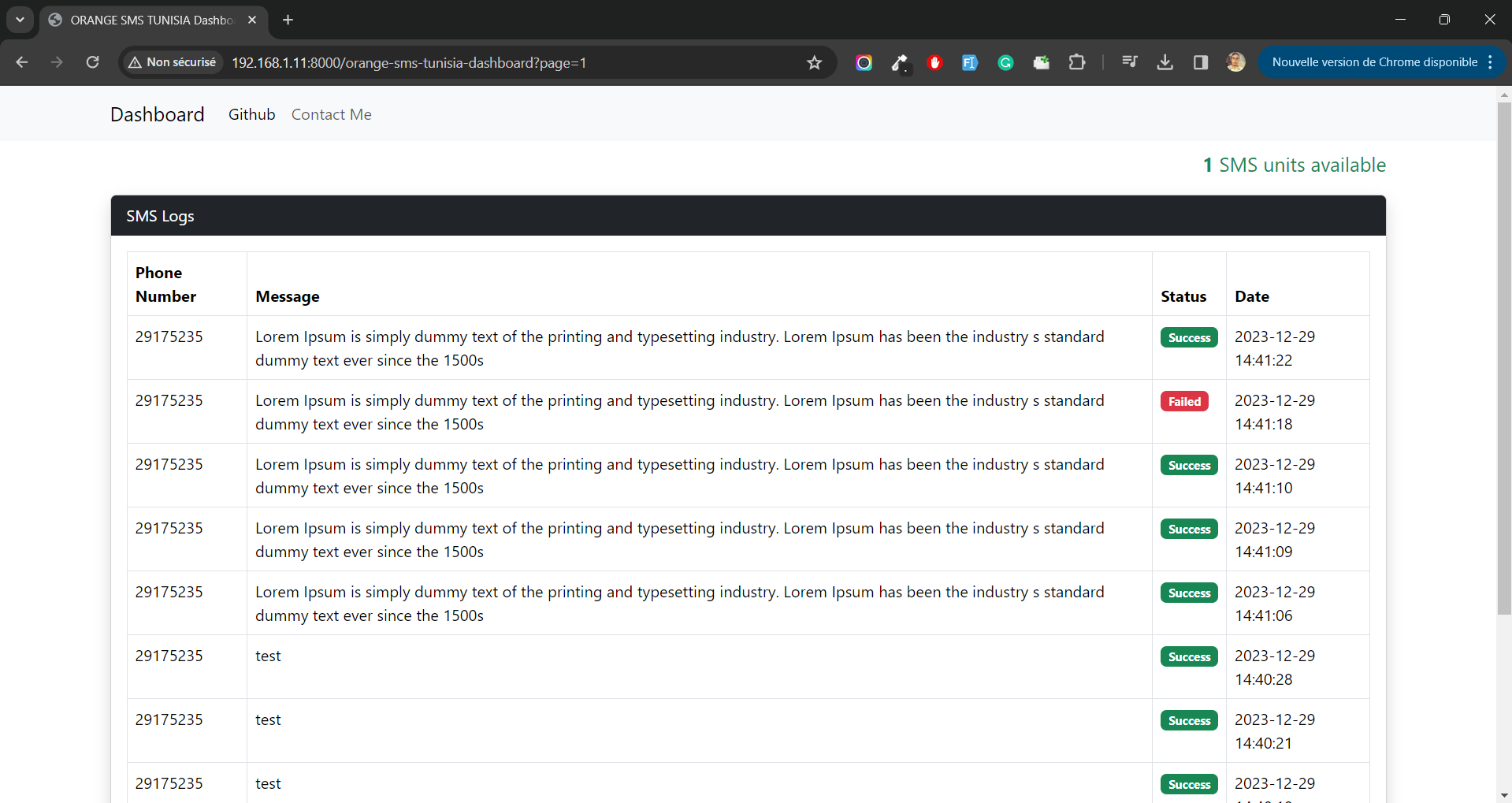Image resolution: width=1512 pixels, height=803 pixels.
Task: Click the Dashboard brand link
Action: tap(158, 114)
